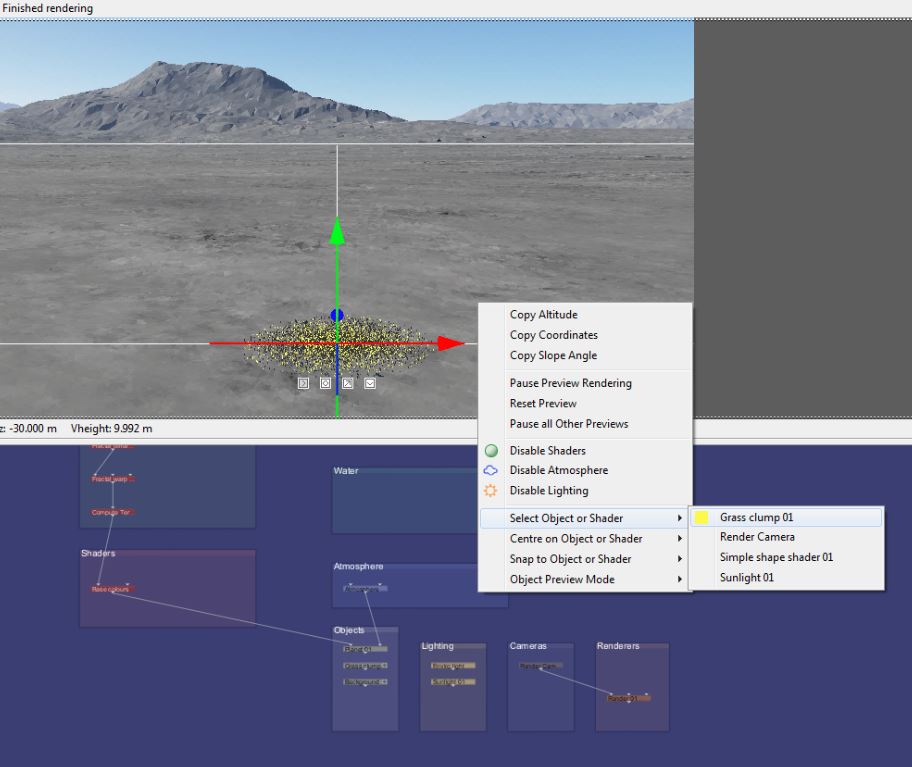Viewport: 912px width, 767px height.
Task: Select the Compute Terrain node
Action: 112,512
